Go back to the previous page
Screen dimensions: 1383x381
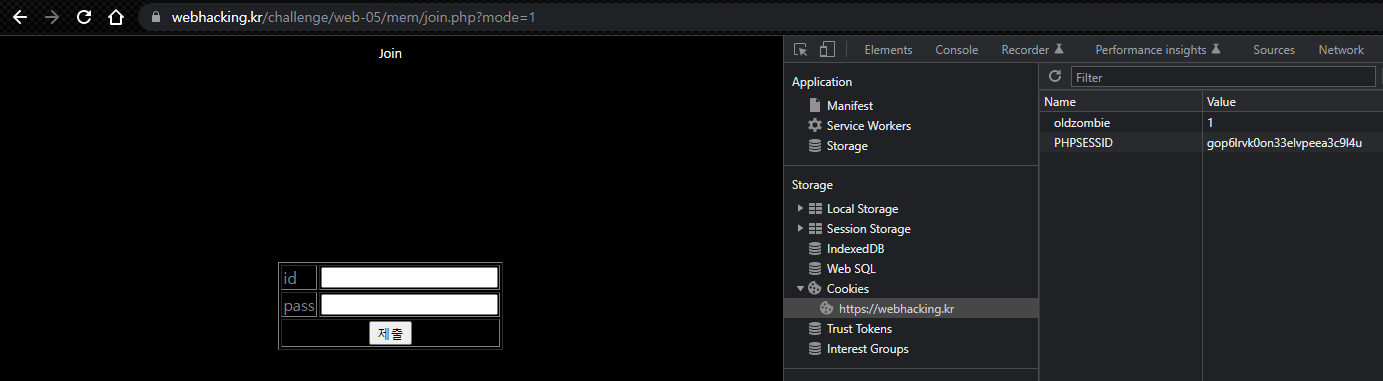[19, 17]
